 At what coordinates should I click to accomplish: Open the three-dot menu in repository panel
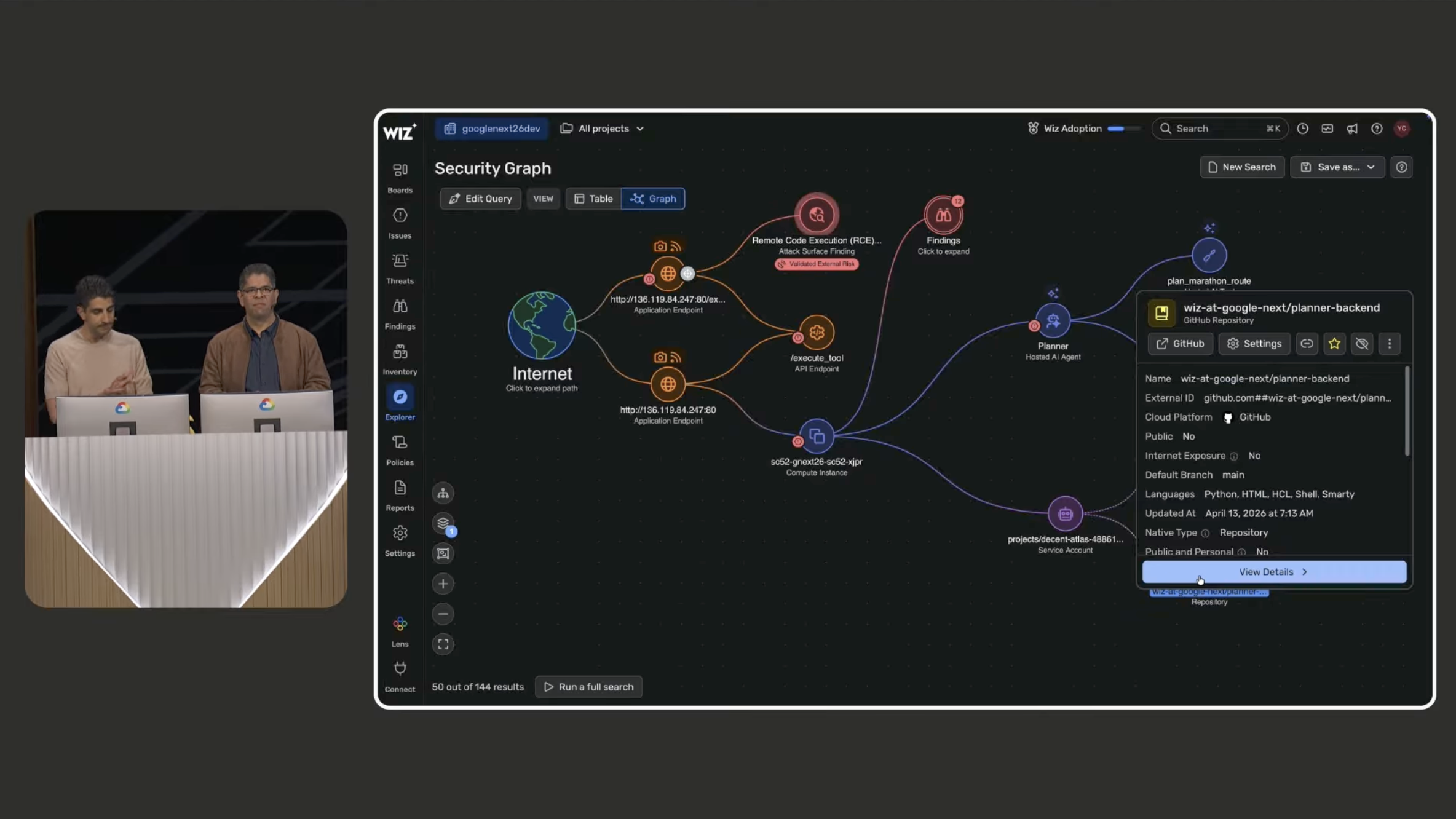(1389, 344)
